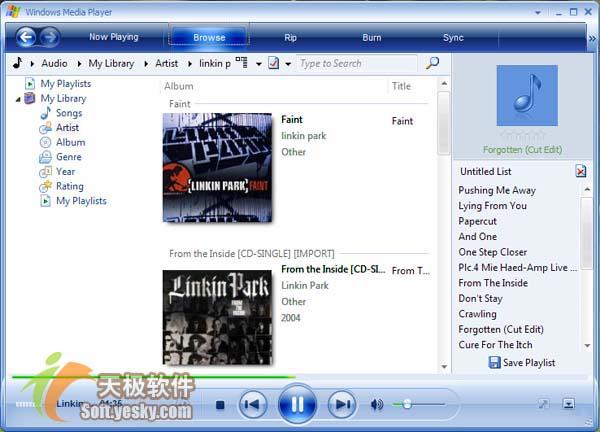This screenshot has height=432, width=600.
Task: Open the view options layout icon
Action: [x=241, y=62]
